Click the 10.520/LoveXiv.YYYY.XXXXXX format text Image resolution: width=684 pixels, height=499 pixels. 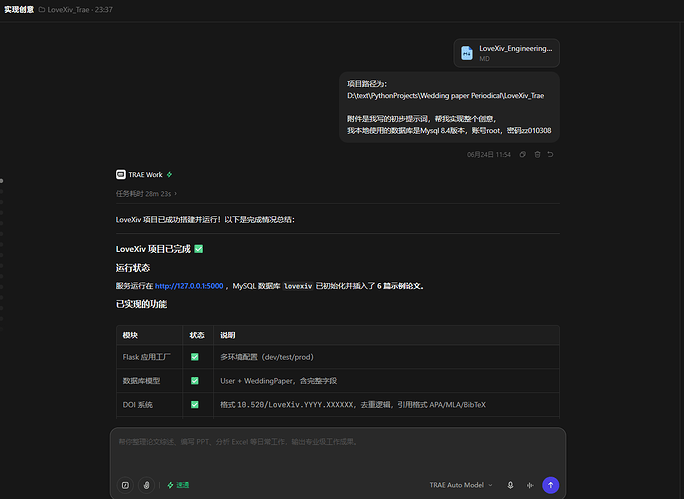[x=295, y=405]
